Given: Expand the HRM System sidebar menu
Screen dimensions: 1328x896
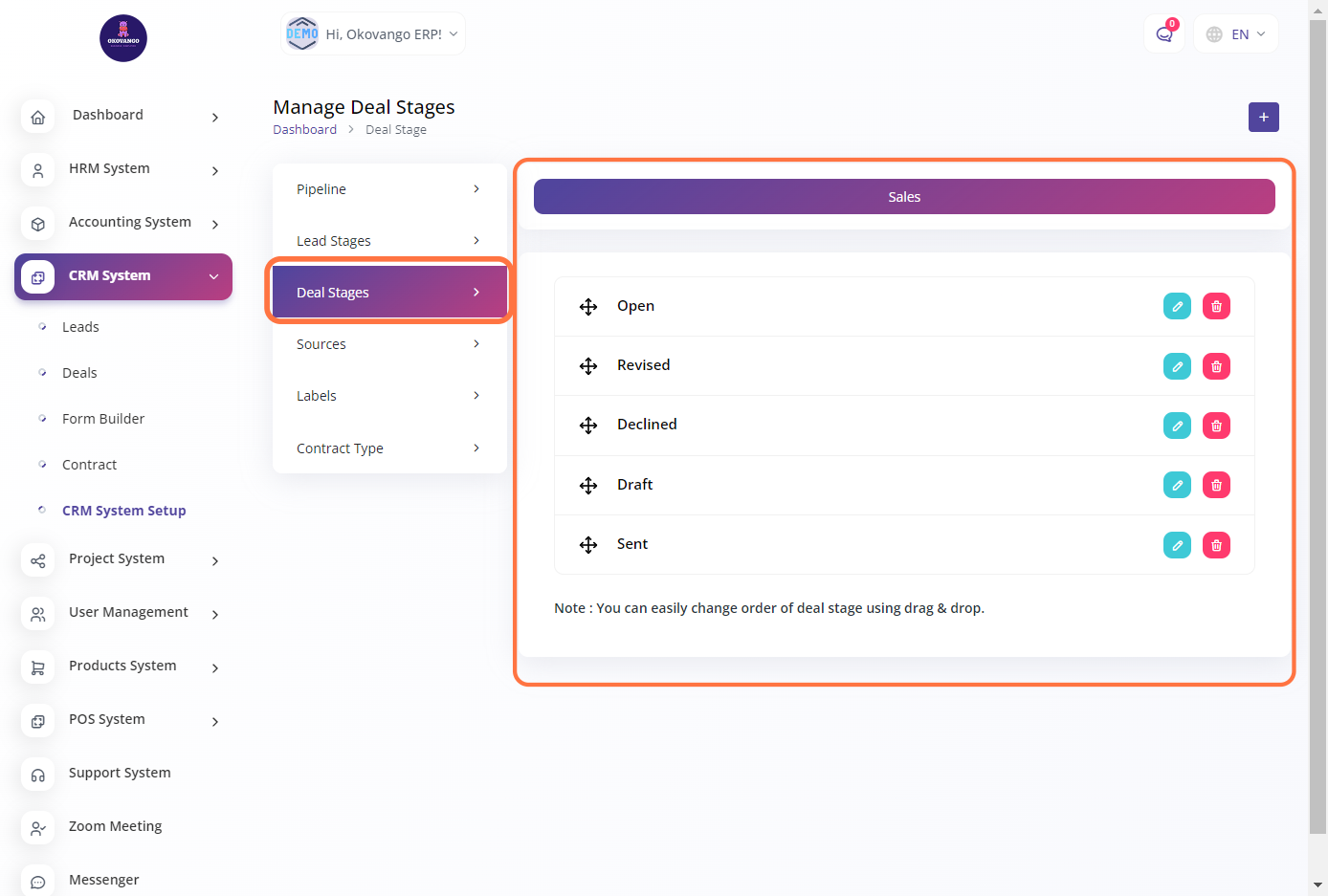Looking at the screenshot, I should pos(122,169).
